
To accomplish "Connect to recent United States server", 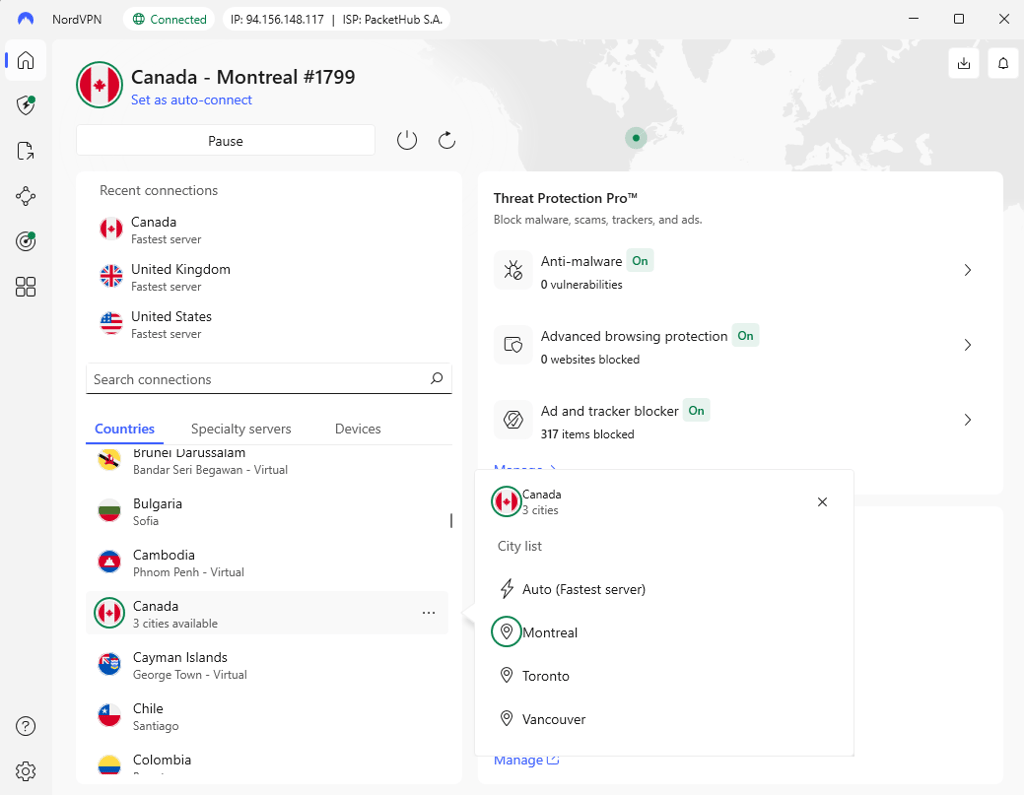I will (x=269, y=324).
